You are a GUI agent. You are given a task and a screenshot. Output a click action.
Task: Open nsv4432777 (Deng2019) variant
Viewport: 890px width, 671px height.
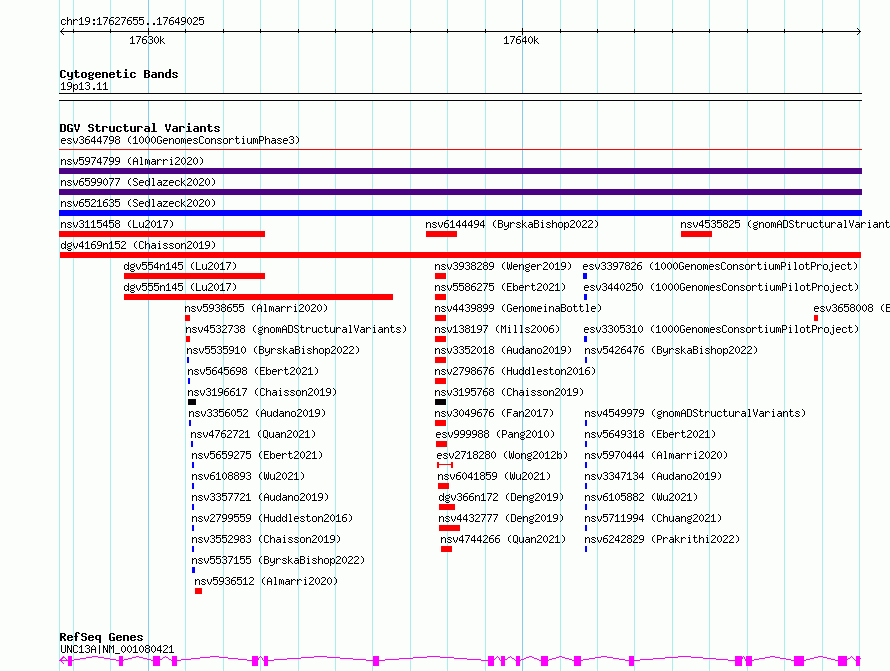pyautogui.click(x=501, y=518)
